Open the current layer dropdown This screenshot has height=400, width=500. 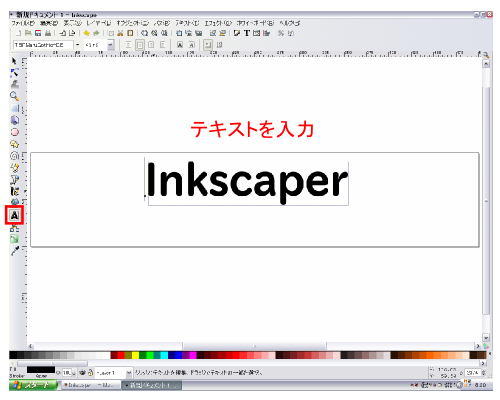click(113, 373)
